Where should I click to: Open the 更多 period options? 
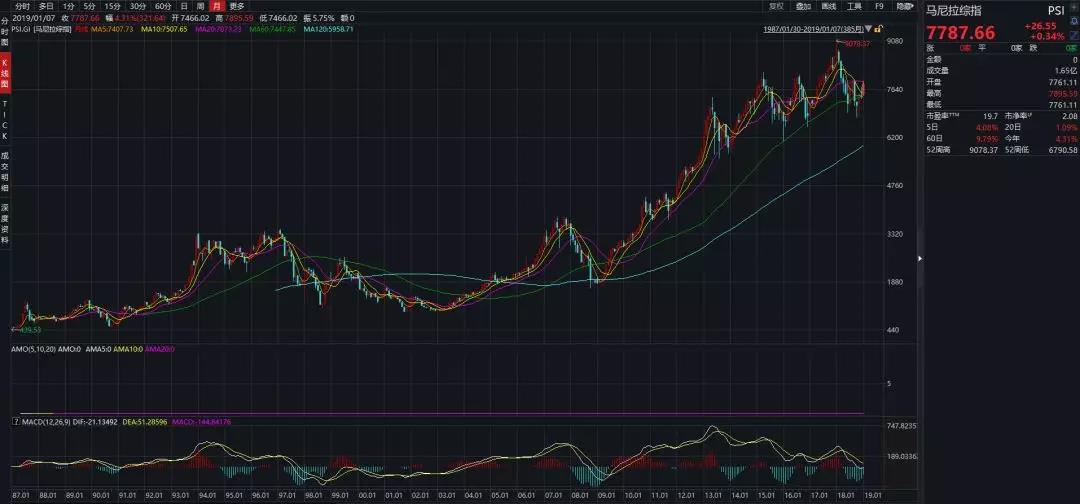click(x=236, y=6)
